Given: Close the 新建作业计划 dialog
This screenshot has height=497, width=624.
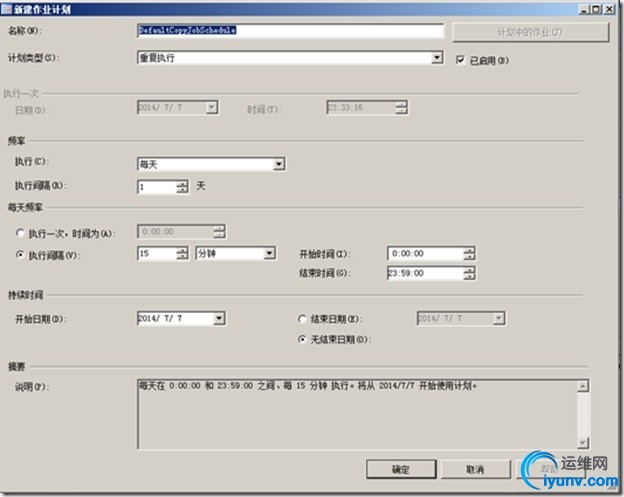Looking at the screenshot, I should pos(610,9).
